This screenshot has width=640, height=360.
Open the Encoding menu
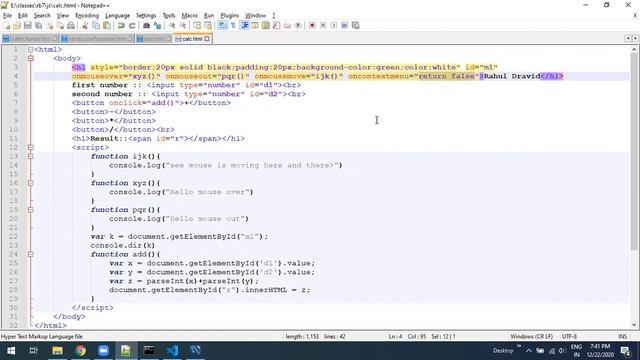[x=87, y=16]
